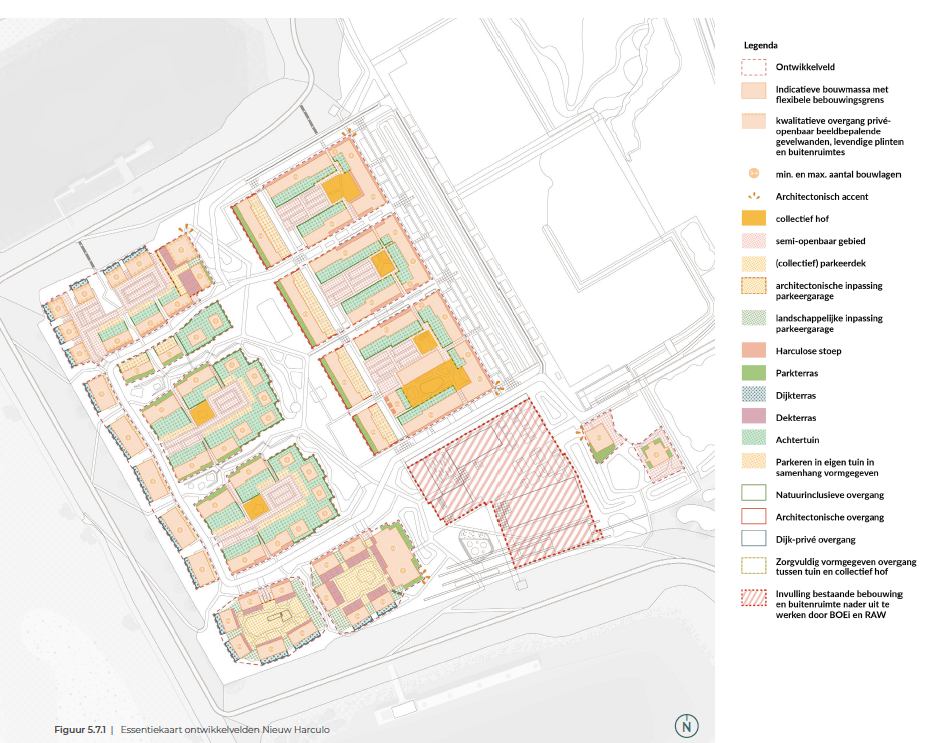
Task: Click the 'Harculose stoep' label
Action: (x=808, y=351)
